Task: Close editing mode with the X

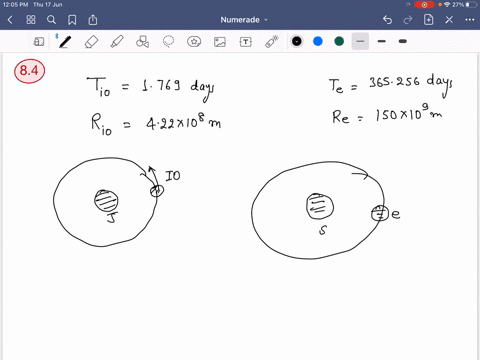Action: [x=449, y=20]
